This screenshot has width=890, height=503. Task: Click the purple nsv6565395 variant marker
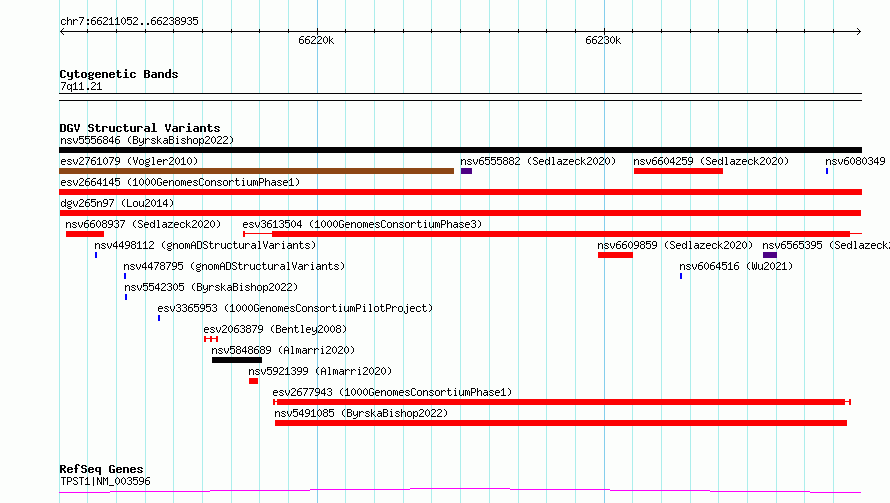pos(770,255)
